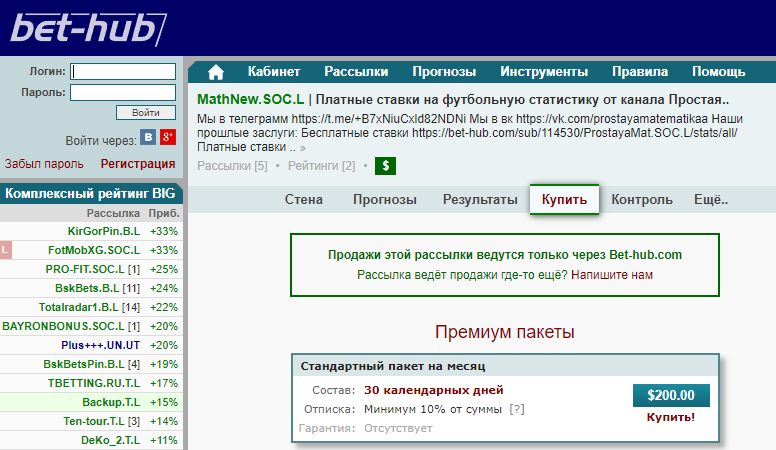Click the green dollar sign icon

tap(386, 166)
